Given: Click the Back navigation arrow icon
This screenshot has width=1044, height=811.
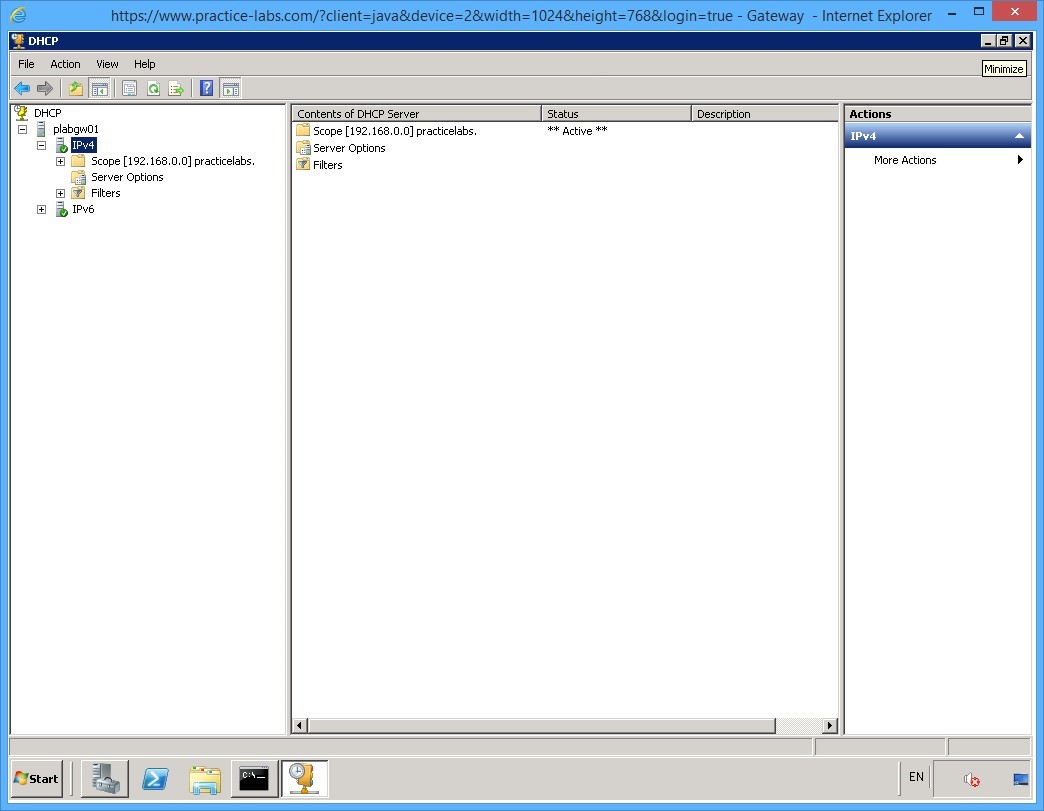Looking at the screenshot, I should point(22,88).
